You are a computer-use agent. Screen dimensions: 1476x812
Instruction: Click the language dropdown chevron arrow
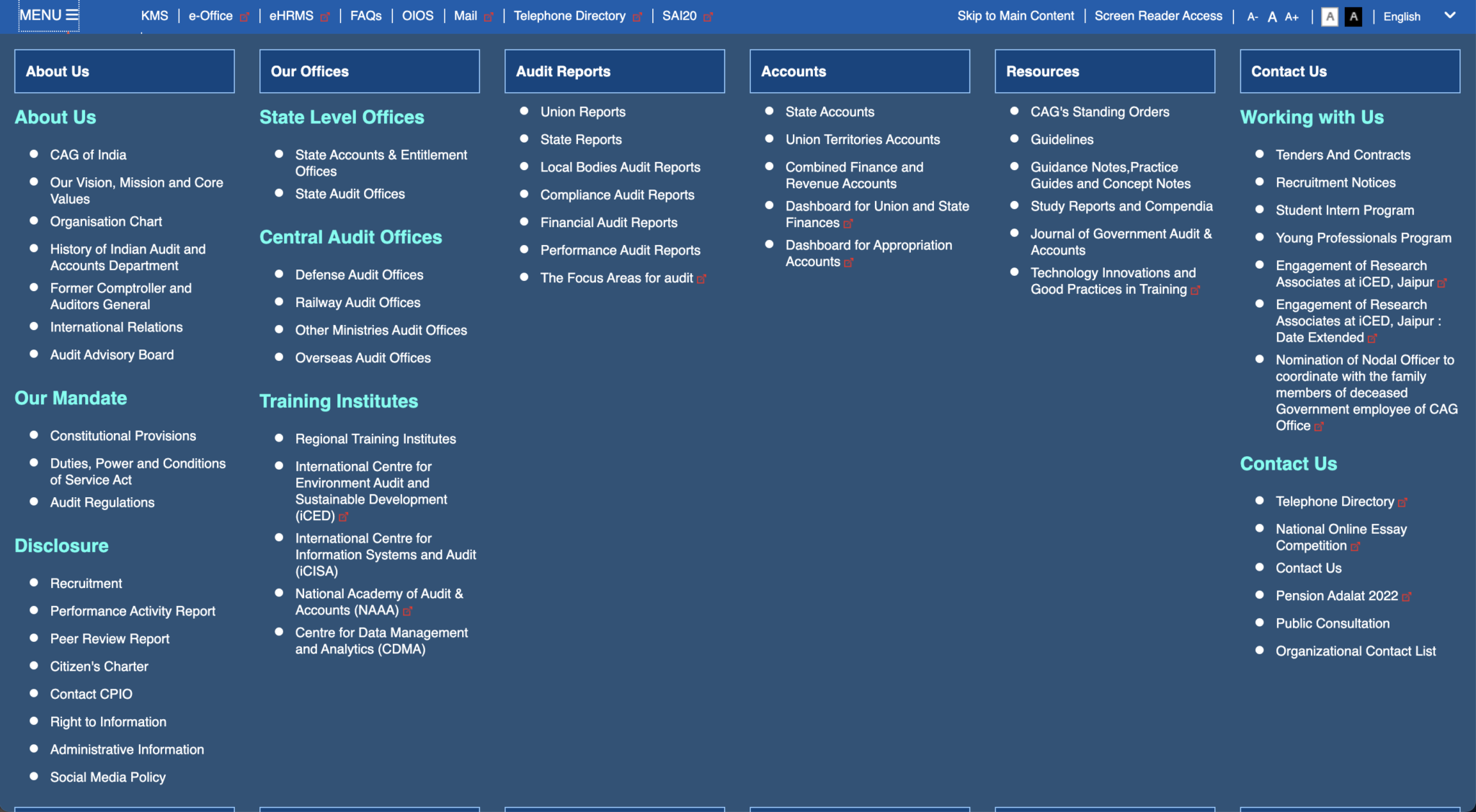[1450, 15]
